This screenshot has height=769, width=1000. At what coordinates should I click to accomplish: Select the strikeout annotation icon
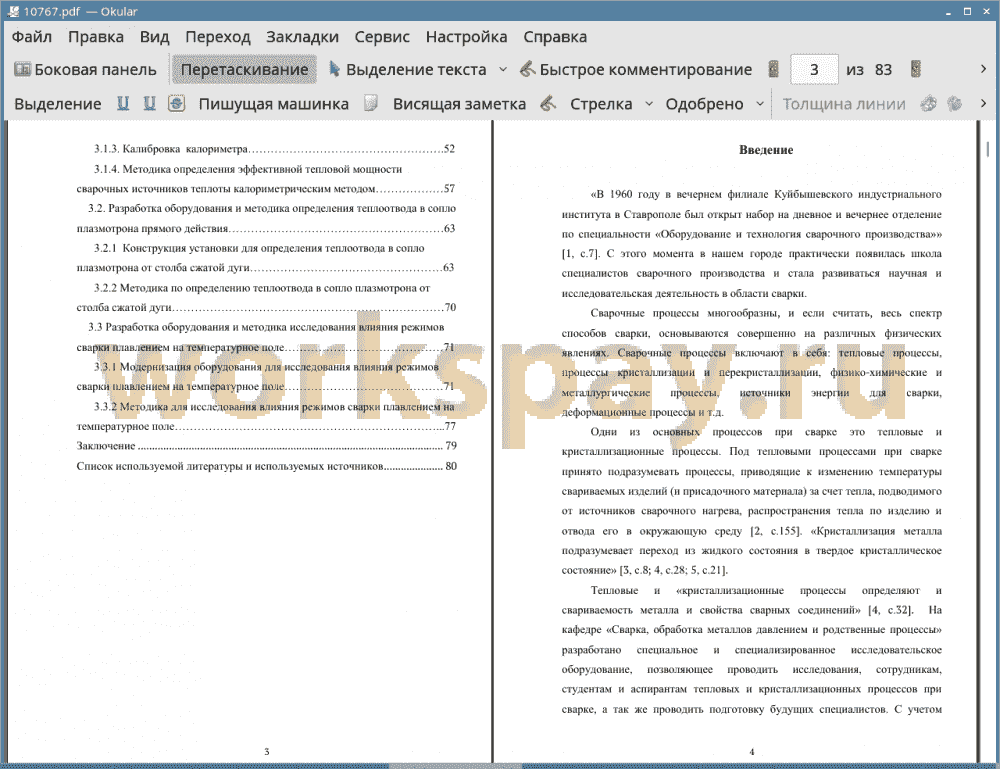(177, 103)
